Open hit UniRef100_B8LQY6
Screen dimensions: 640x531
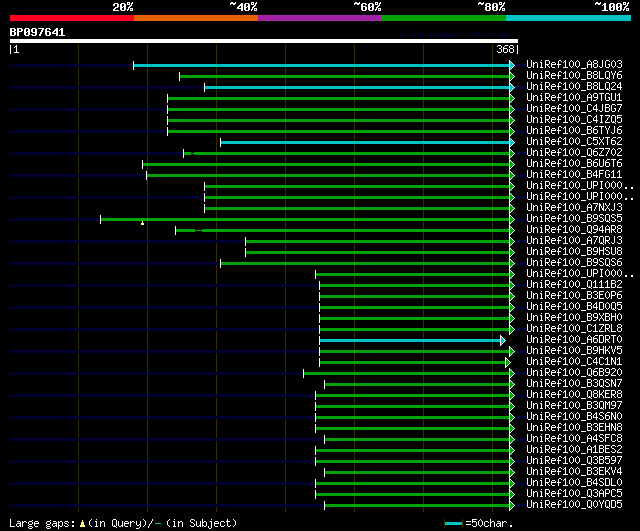click(574, 75)
